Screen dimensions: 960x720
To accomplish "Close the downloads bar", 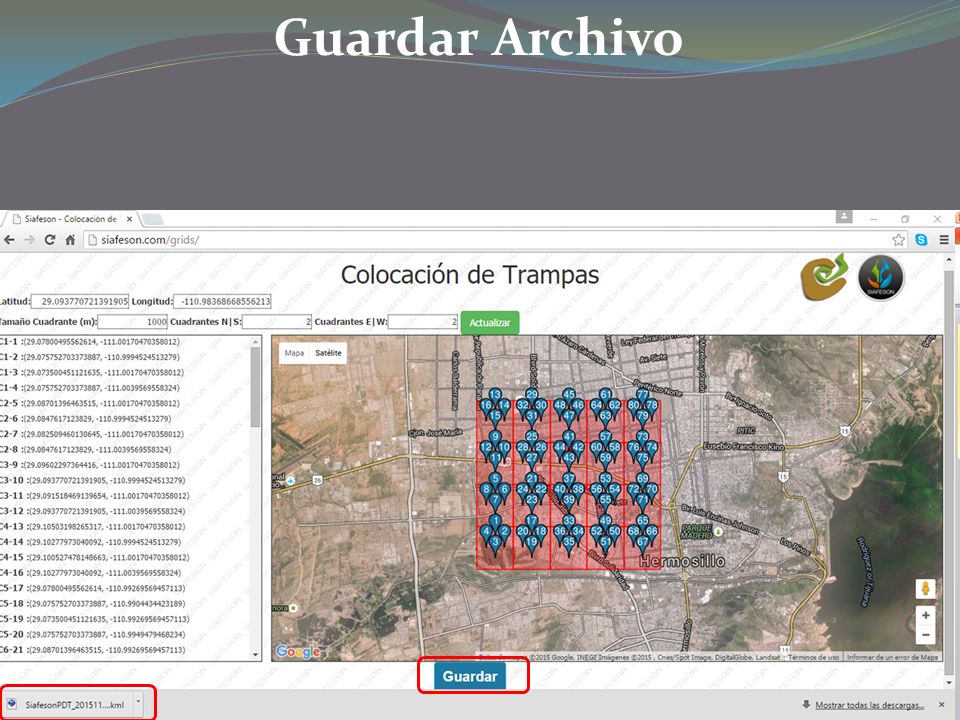I will pyautogui.click(x=942, y=705).
